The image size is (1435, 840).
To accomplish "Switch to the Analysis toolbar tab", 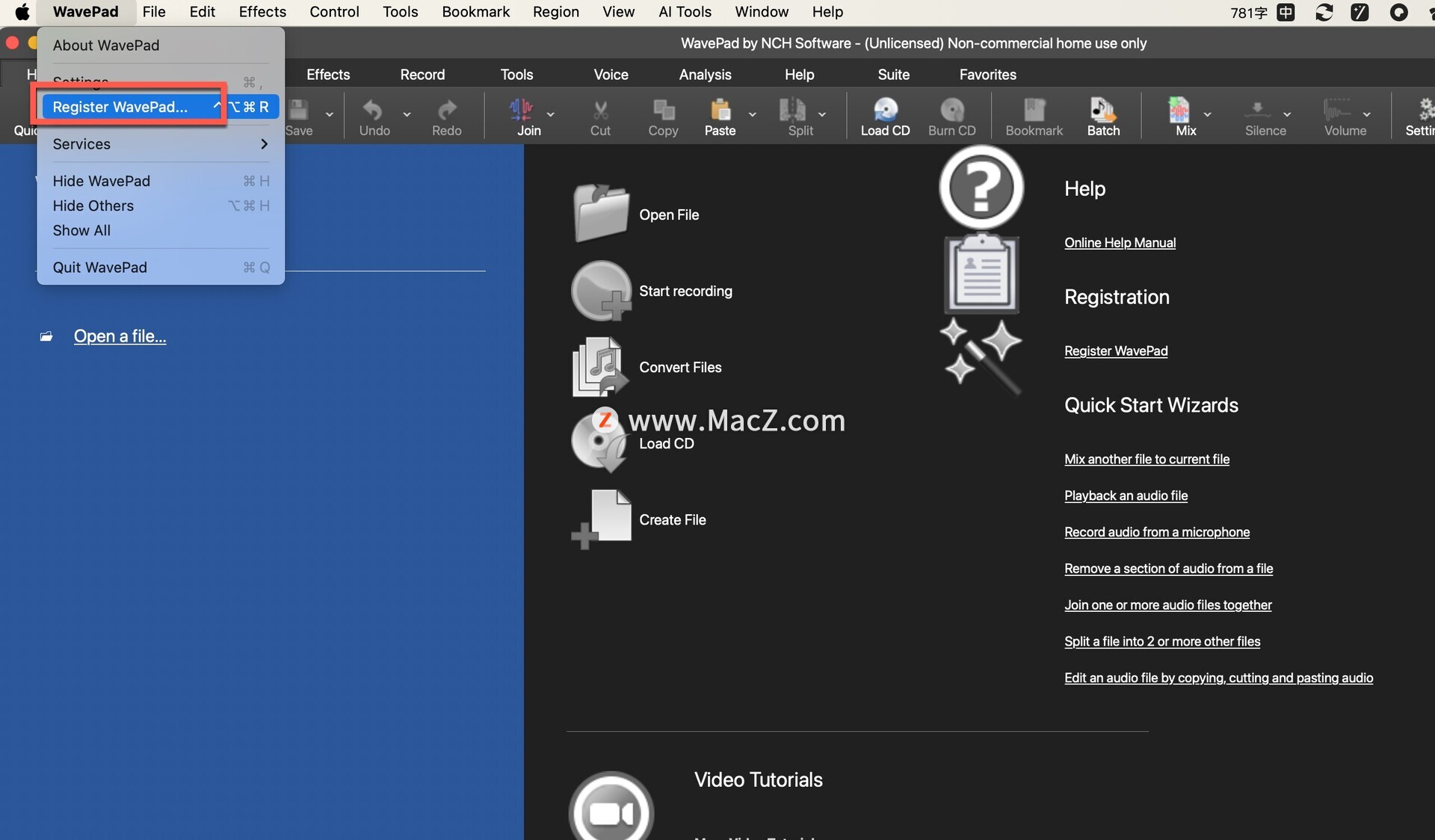I will pos(705,75).
